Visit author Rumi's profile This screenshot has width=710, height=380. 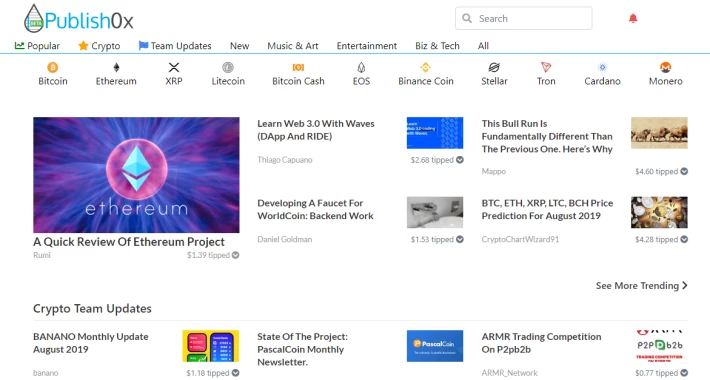[x=42, y=255]
